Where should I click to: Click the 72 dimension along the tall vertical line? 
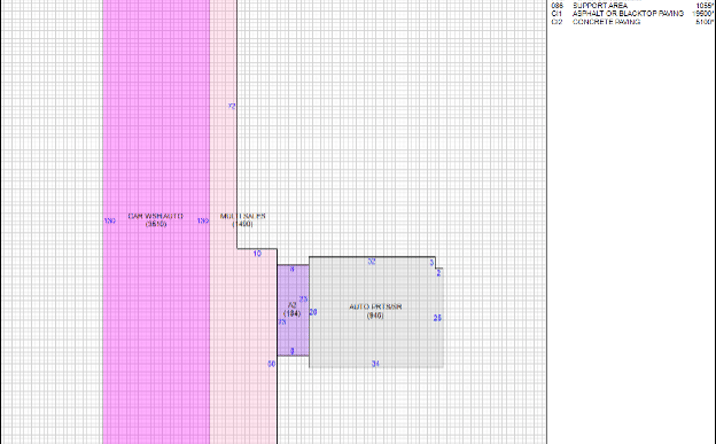[x=232, y=106]
